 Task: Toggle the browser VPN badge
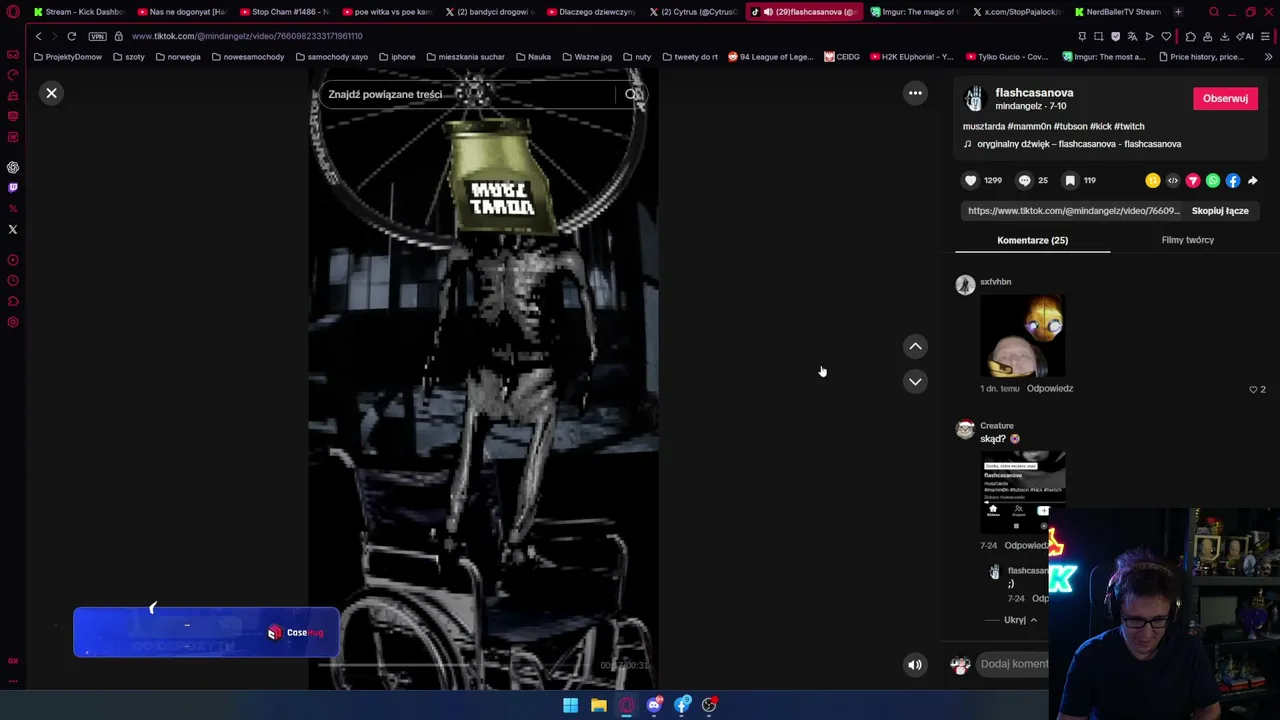pyautogui.click(x=97, y=36)
